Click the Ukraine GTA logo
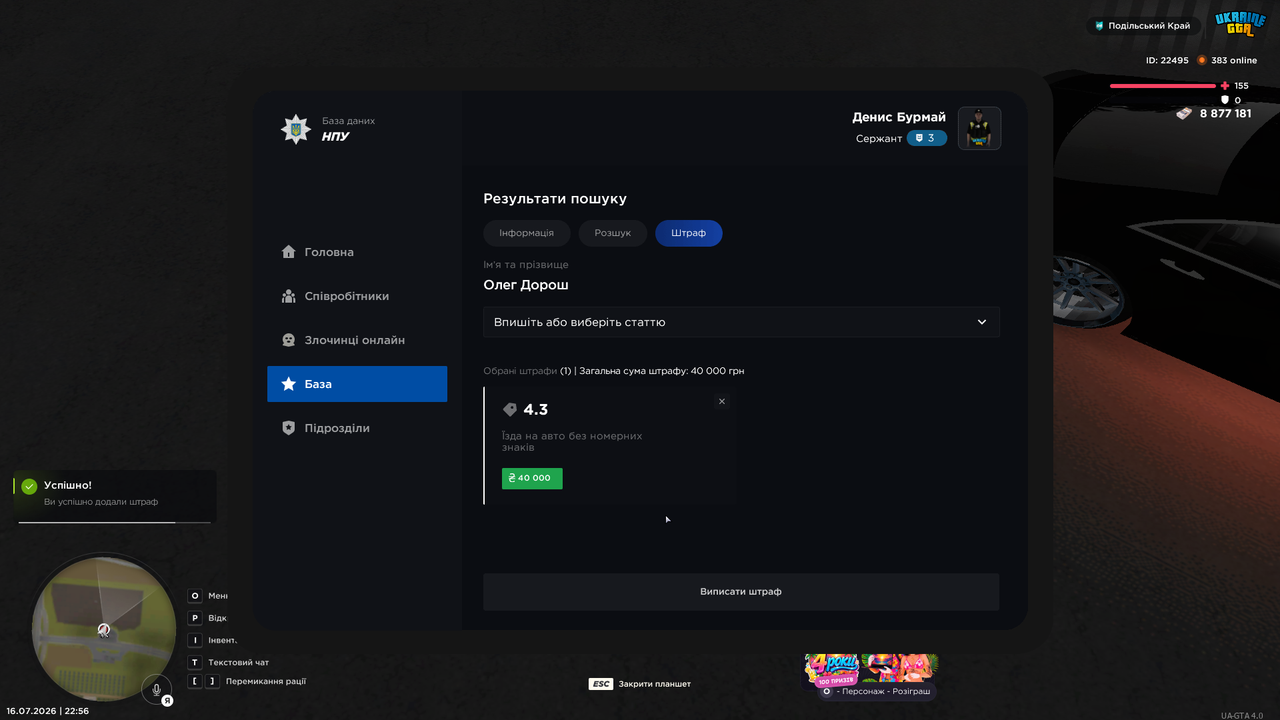1280x720 pixels. point(1240,24)
